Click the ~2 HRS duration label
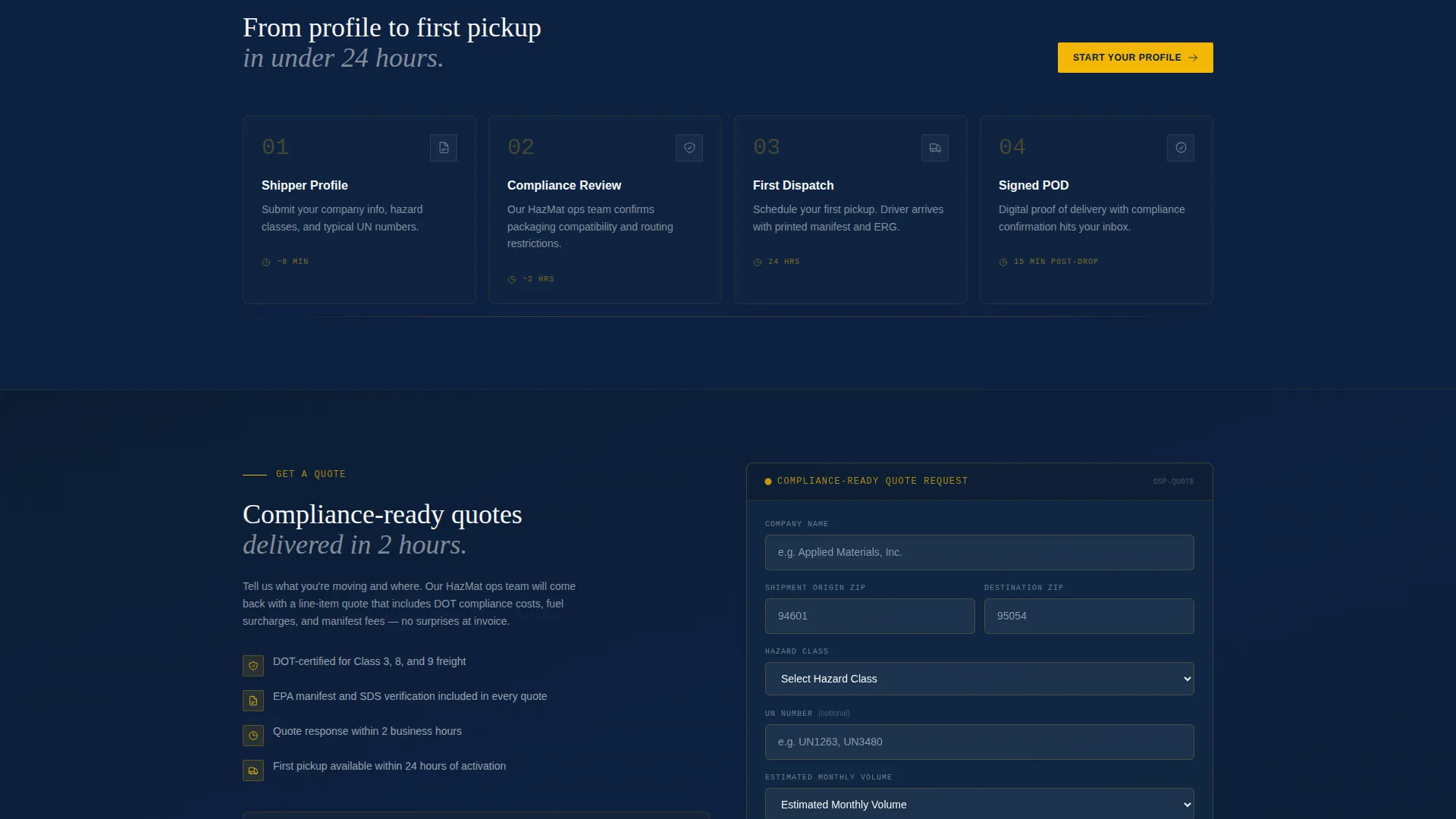 (538, 279)
